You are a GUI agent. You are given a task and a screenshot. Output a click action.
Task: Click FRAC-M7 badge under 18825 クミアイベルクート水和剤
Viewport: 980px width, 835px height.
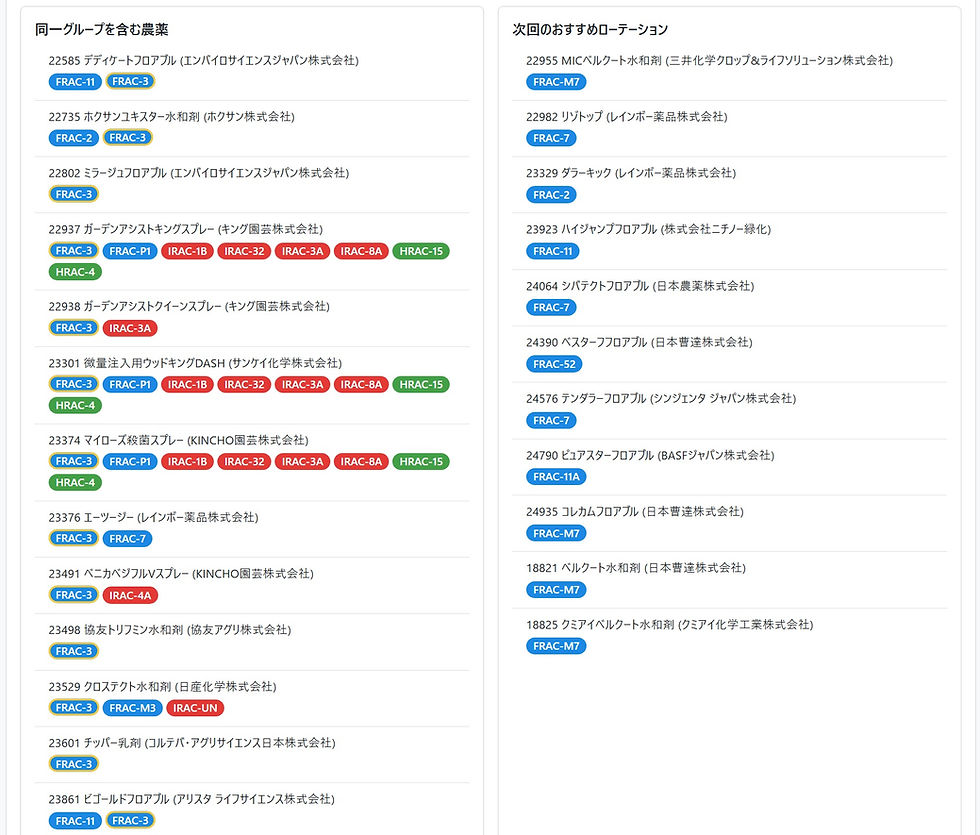556,646
